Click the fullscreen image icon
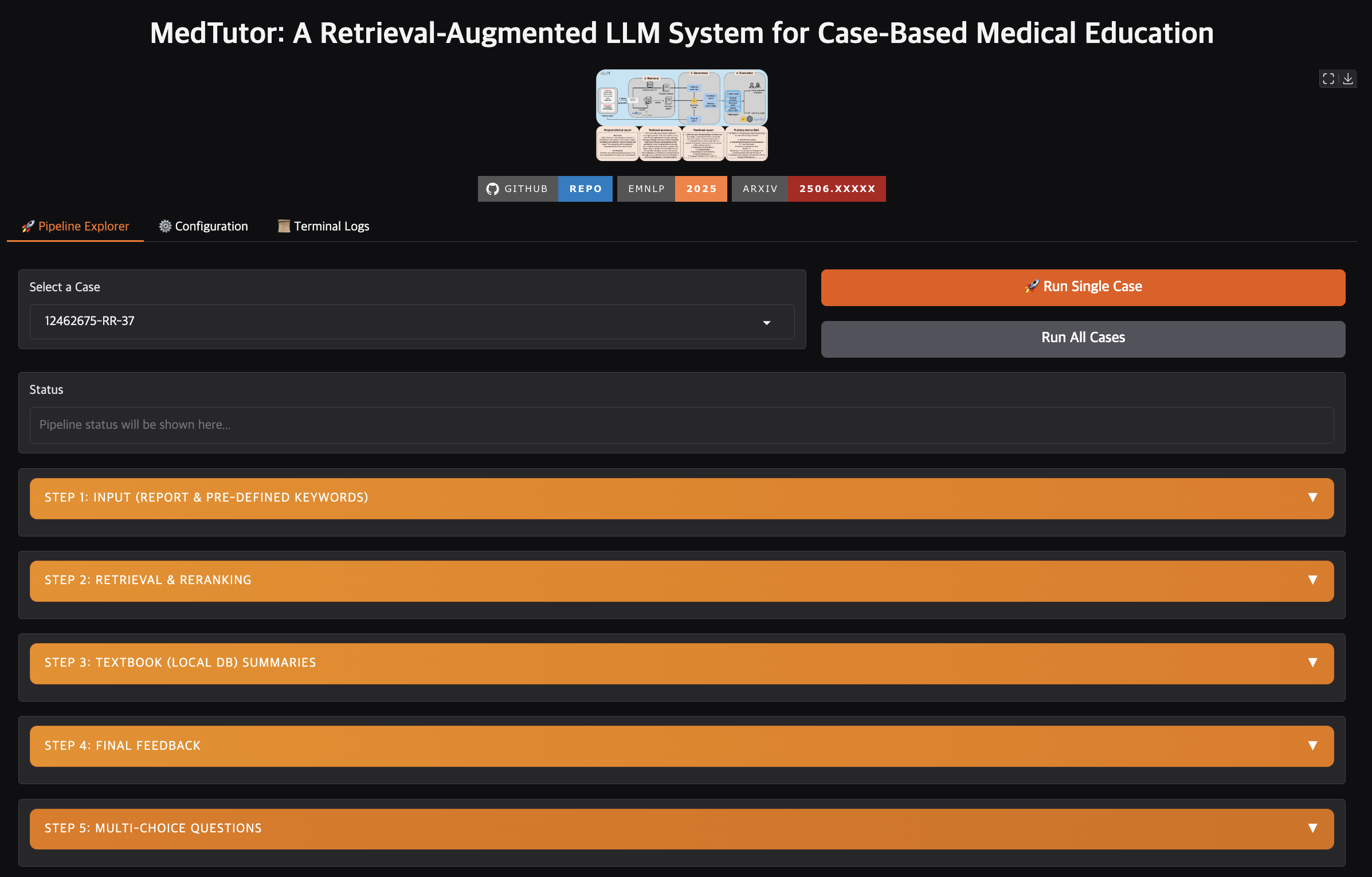Screen dimensions: 1372x877 click(1328, 79)
